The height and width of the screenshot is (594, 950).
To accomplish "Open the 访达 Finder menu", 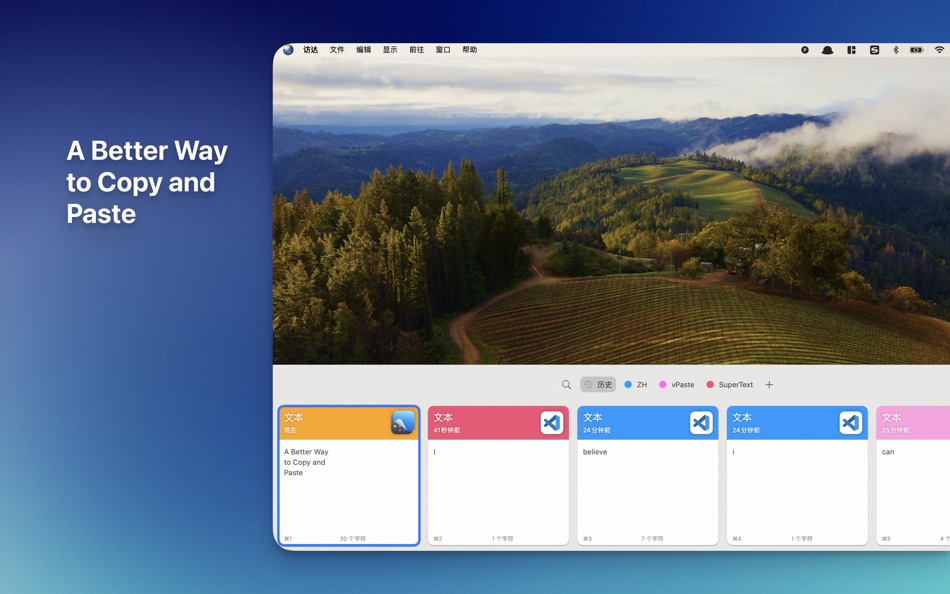I will (311, 50).
